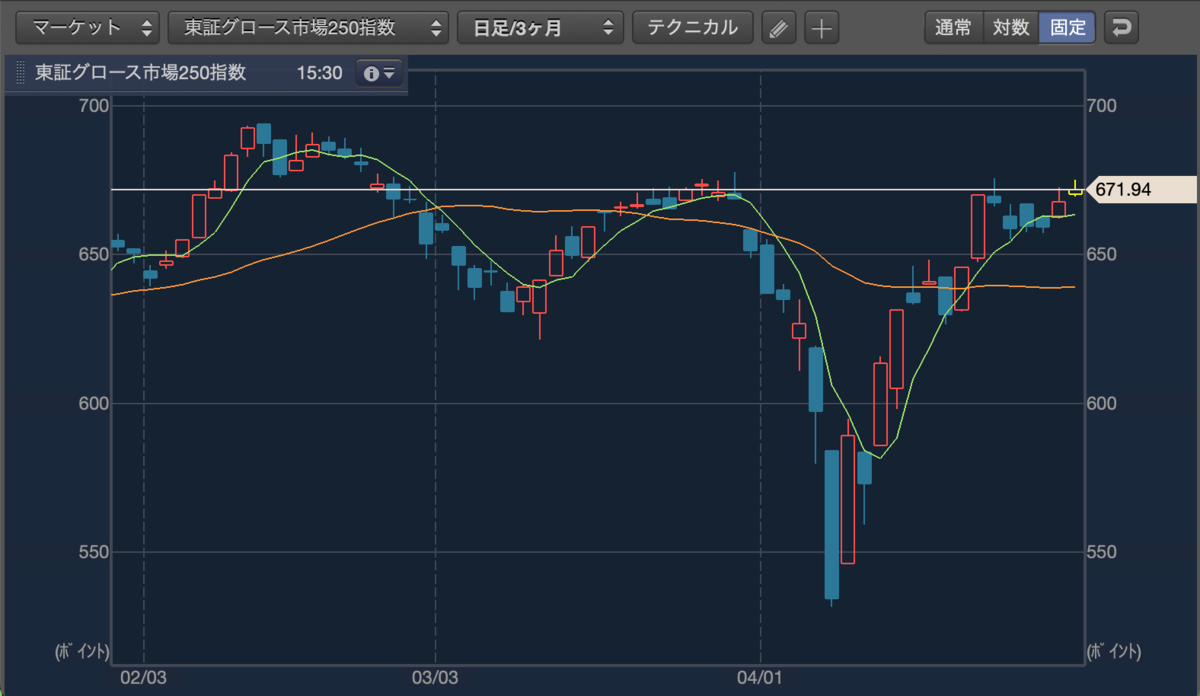The height and width of the screenshot is (696, 1200).
Task: Switch scale to 通常 mode
Action: [x=953, y=28]
